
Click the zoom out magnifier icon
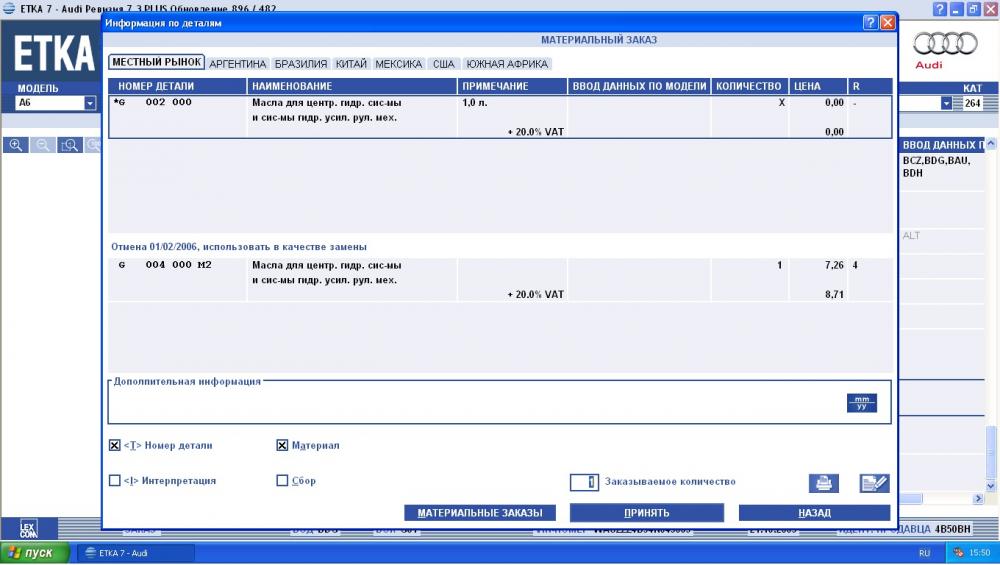coord(43,145)
